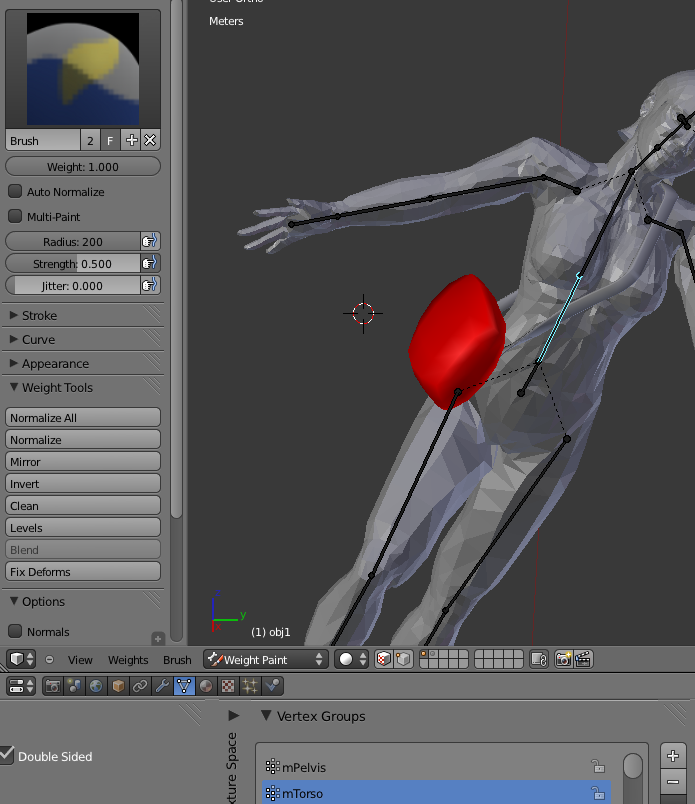Enable the Multi-Paint checkbox
The width and height of the screenshot is (695, 804).
(x=15, y=216)
